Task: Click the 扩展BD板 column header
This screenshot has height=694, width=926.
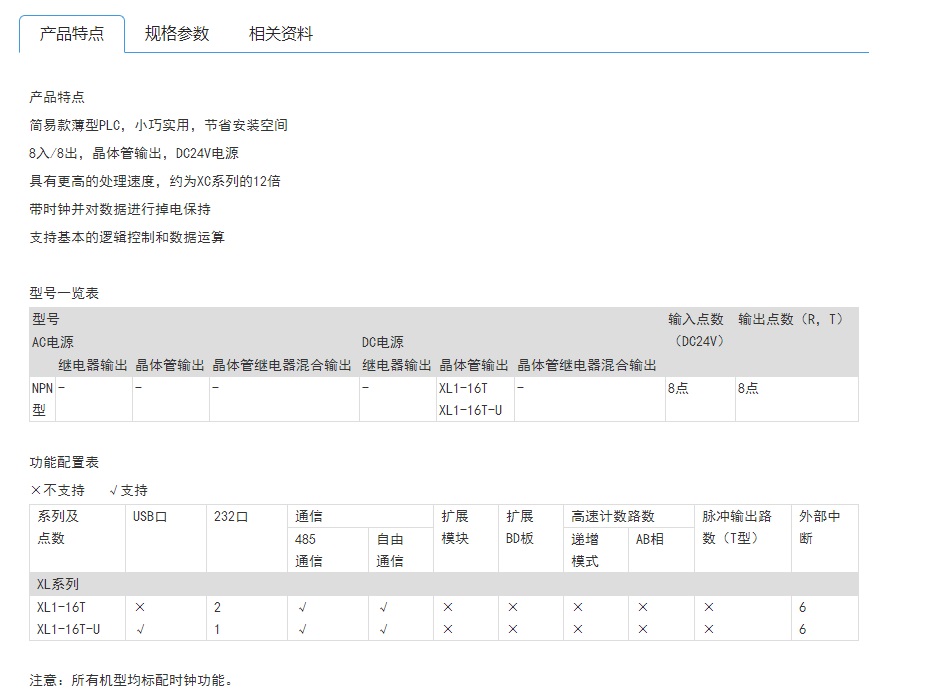Action: pyautogui.click(x=520, y=527)
